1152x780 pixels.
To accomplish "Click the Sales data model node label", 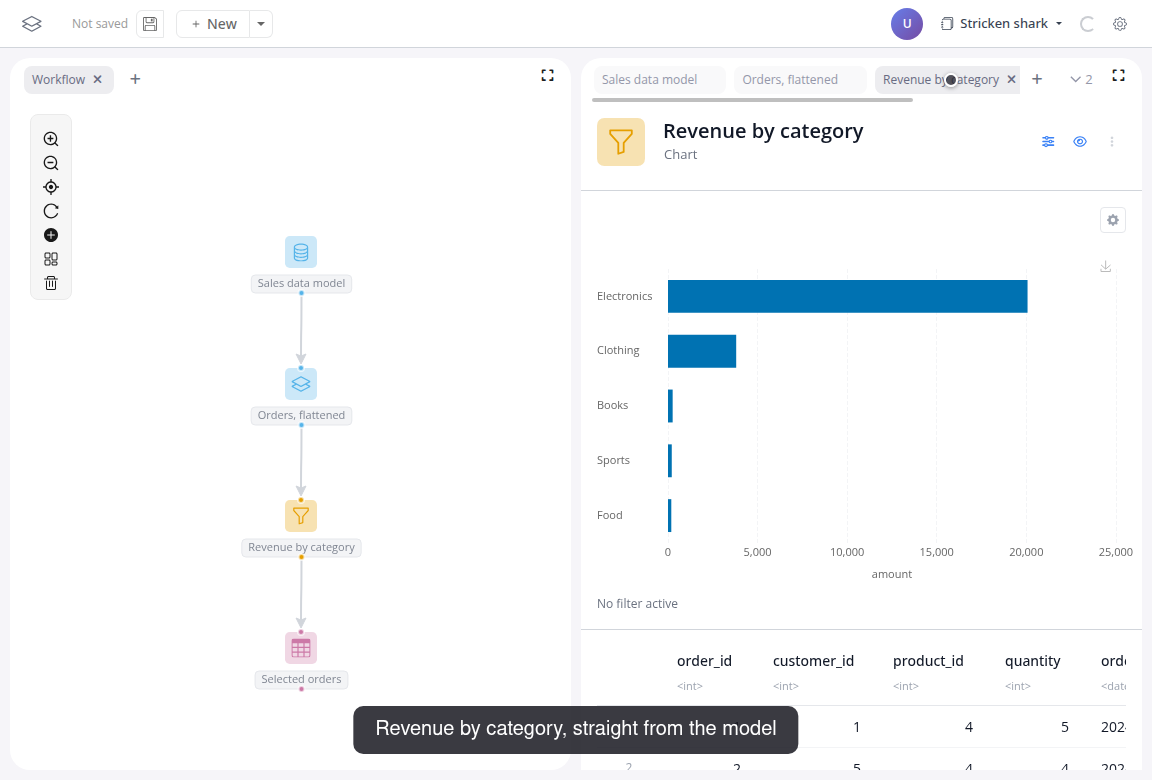I will pos(301,284).
